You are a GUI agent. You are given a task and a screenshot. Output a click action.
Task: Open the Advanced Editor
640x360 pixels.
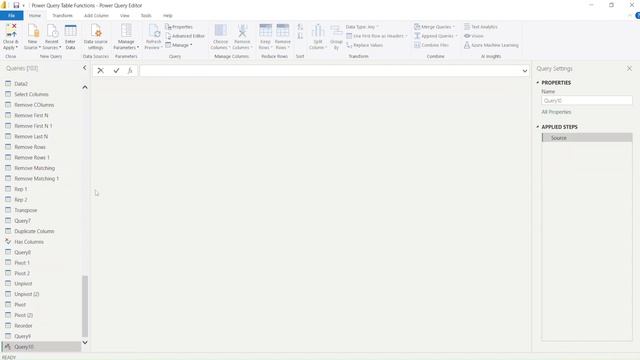pos(185,36)
